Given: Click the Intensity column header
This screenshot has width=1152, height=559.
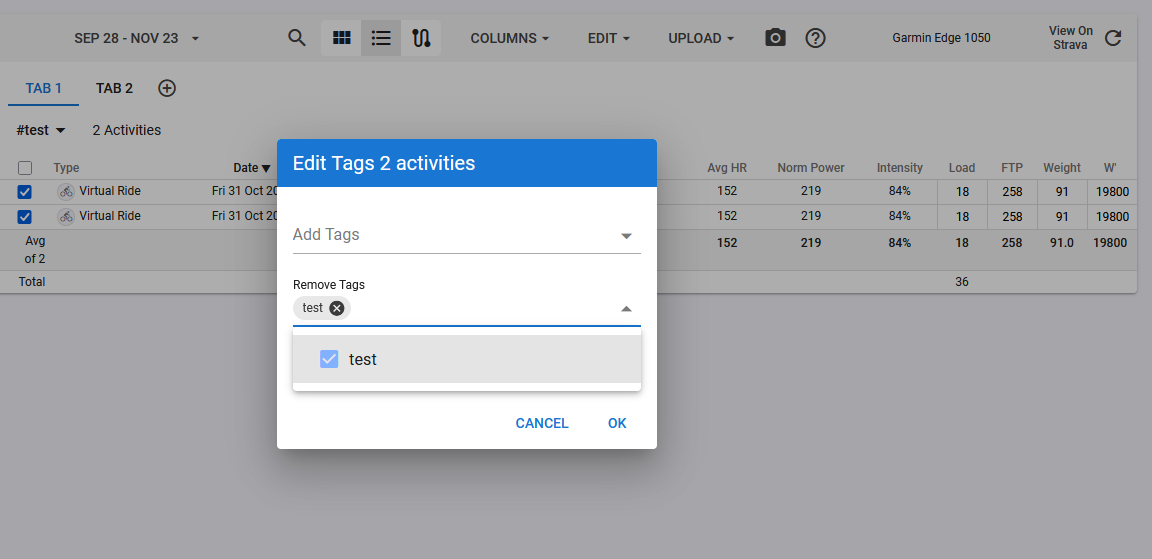Looking at the screenshot, I should click(x=899, y=167).
